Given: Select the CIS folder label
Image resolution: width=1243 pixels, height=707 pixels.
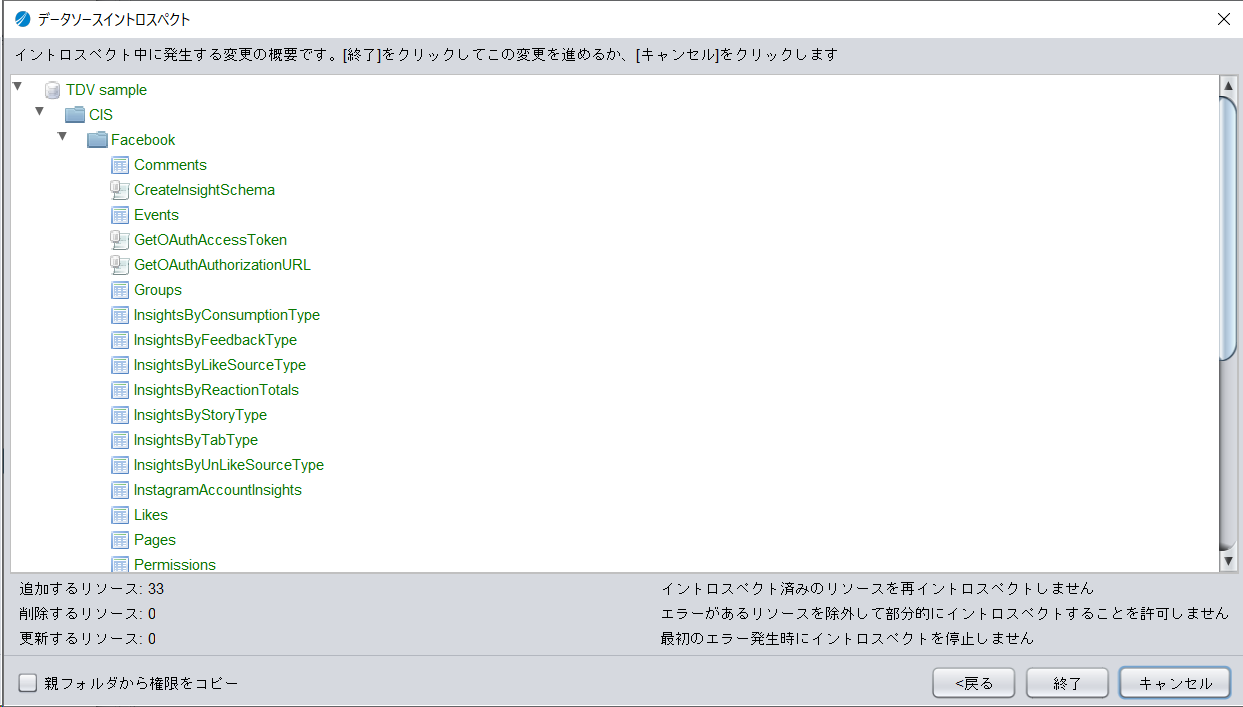Looking at the screenshot, I should pyautogui.click(x=101, y=115).
